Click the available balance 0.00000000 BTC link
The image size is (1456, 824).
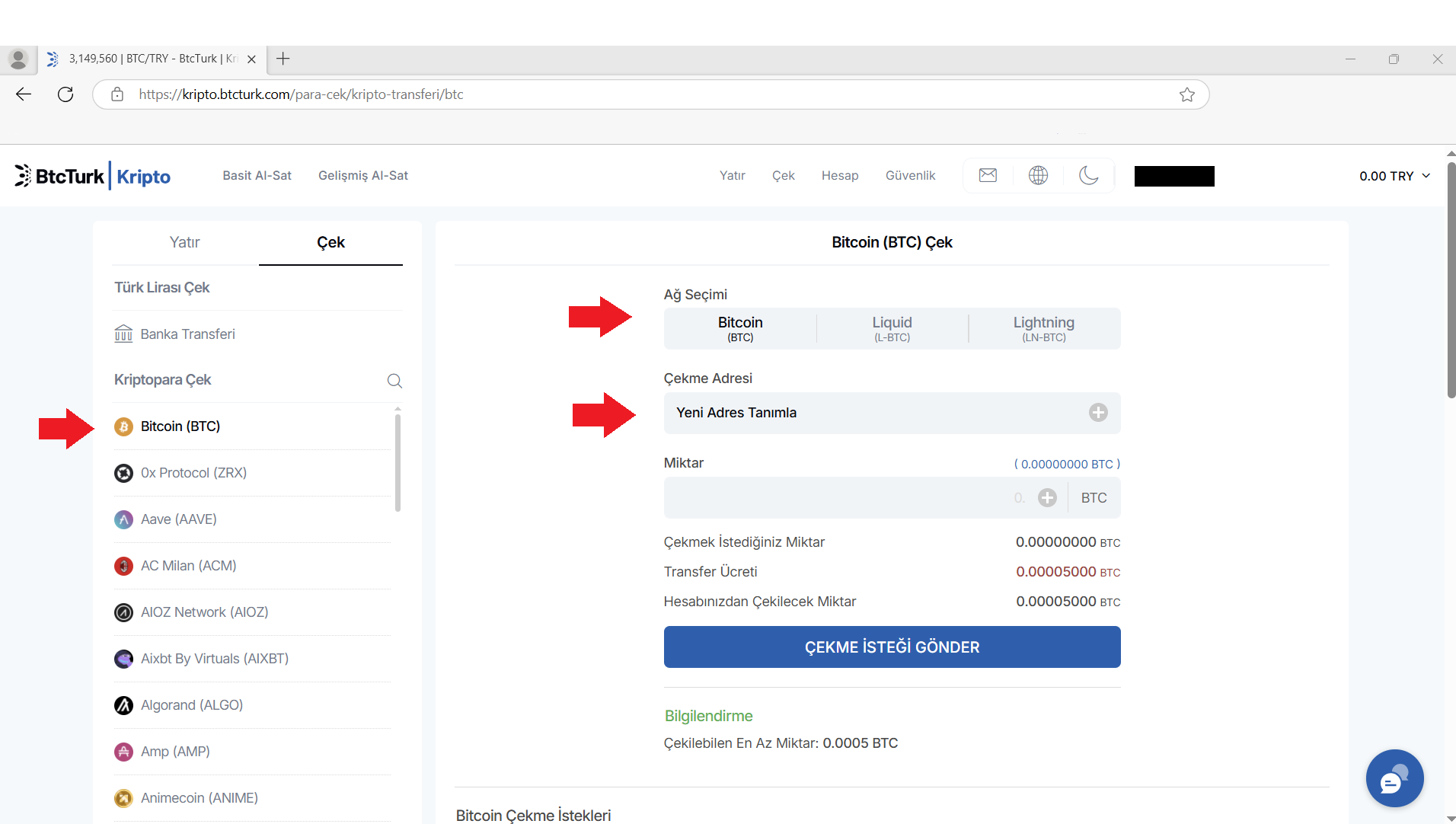1066,464
